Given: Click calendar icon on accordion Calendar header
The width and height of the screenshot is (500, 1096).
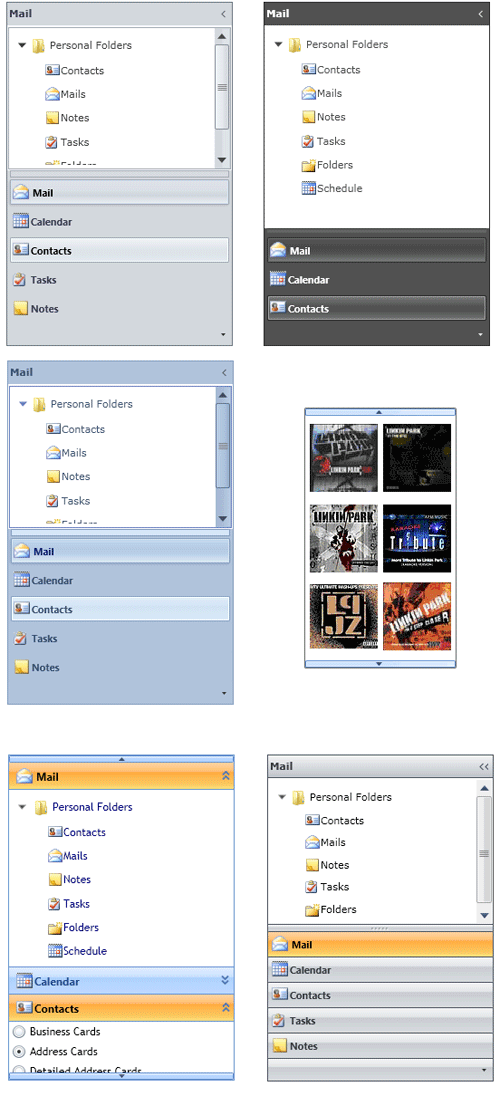Looking at the screenshot, I should (x=24, y=981).
